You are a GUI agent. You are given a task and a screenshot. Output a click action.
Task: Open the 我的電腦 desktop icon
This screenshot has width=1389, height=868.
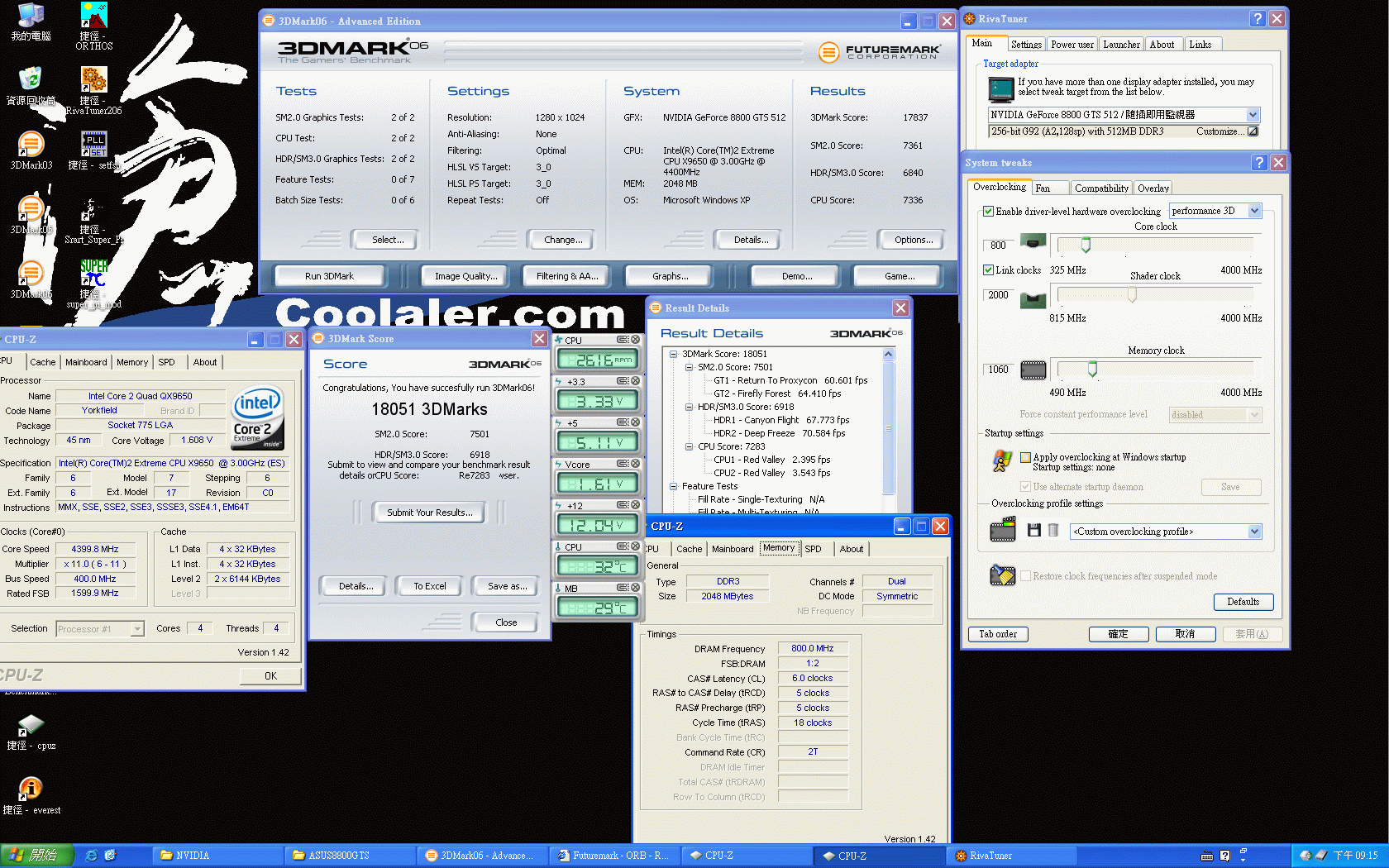[31, 22]
